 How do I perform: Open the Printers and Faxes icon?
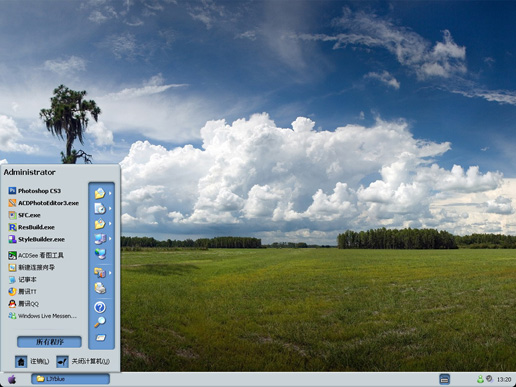coord(100,288)
